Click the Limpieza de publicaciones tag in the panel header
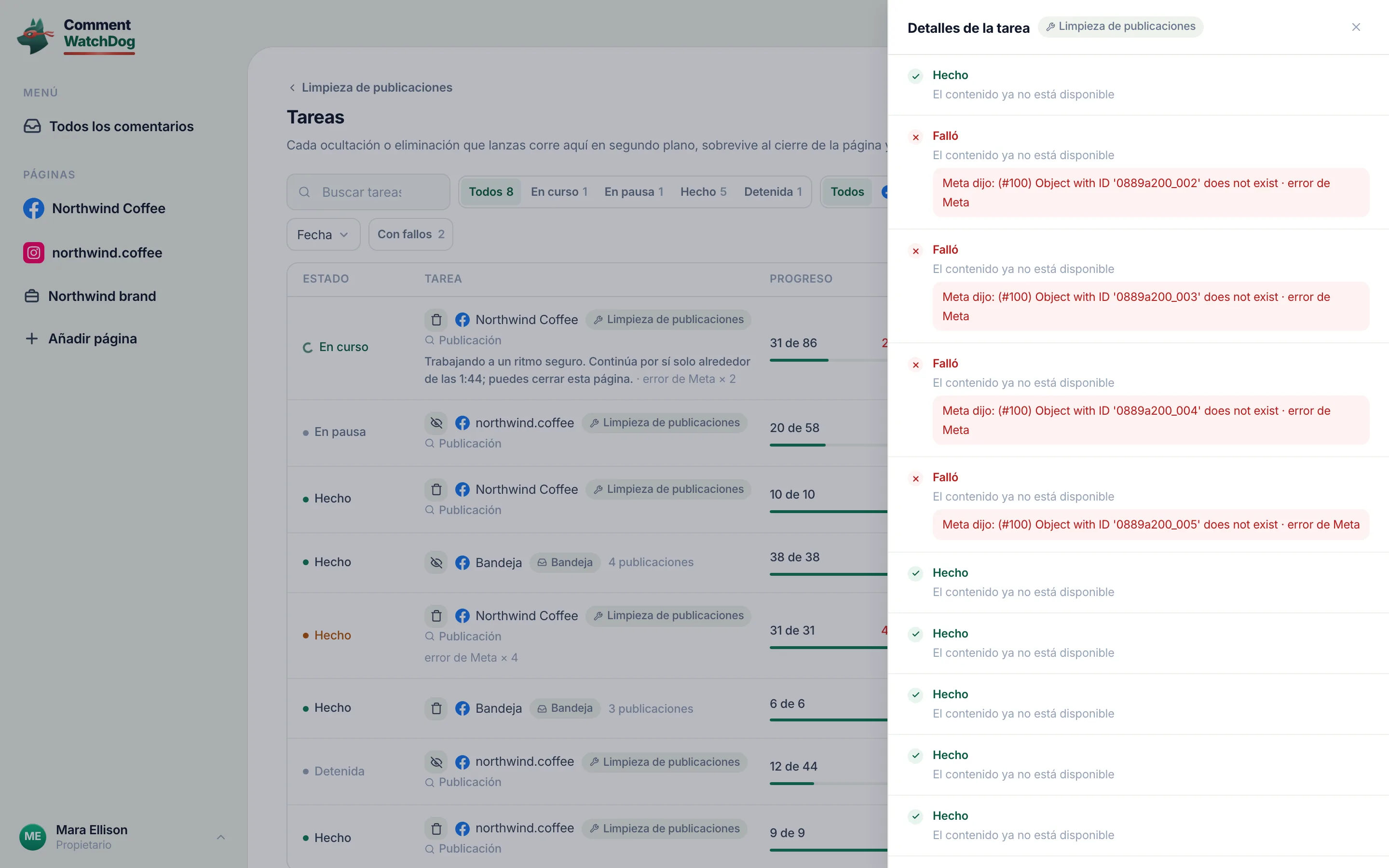The width and height of the screenshot is (1389, 868). pyautogui.click(x=1120, y=27)
